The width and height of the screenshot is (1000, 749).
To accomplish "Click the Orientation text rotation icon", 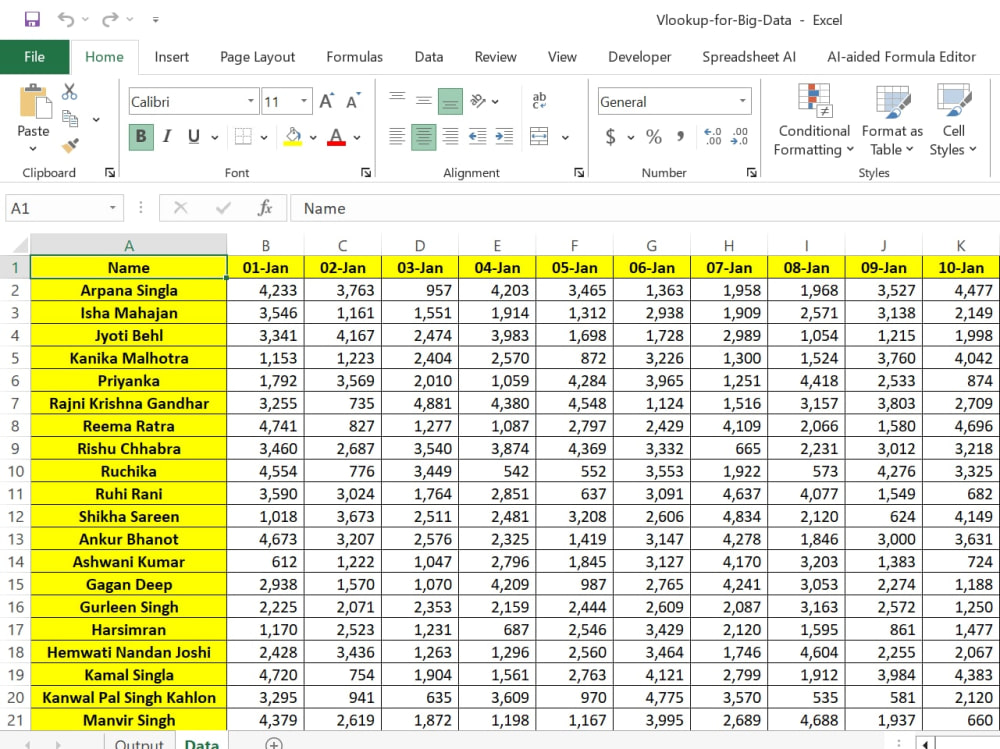I will coord(478,101).
